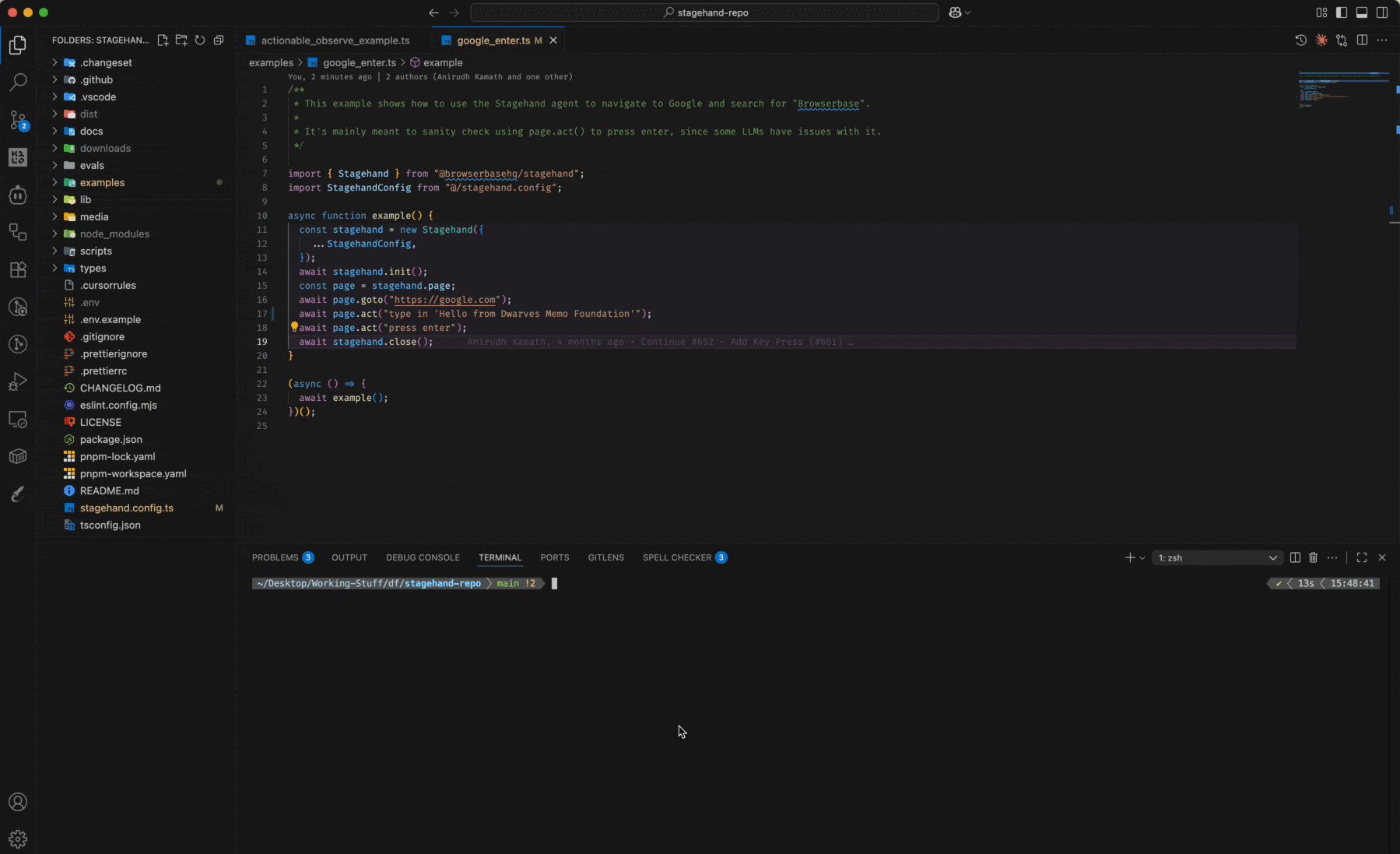Open the GitLens panel tab
The image size is (1400, 854).
pos(606,557)
